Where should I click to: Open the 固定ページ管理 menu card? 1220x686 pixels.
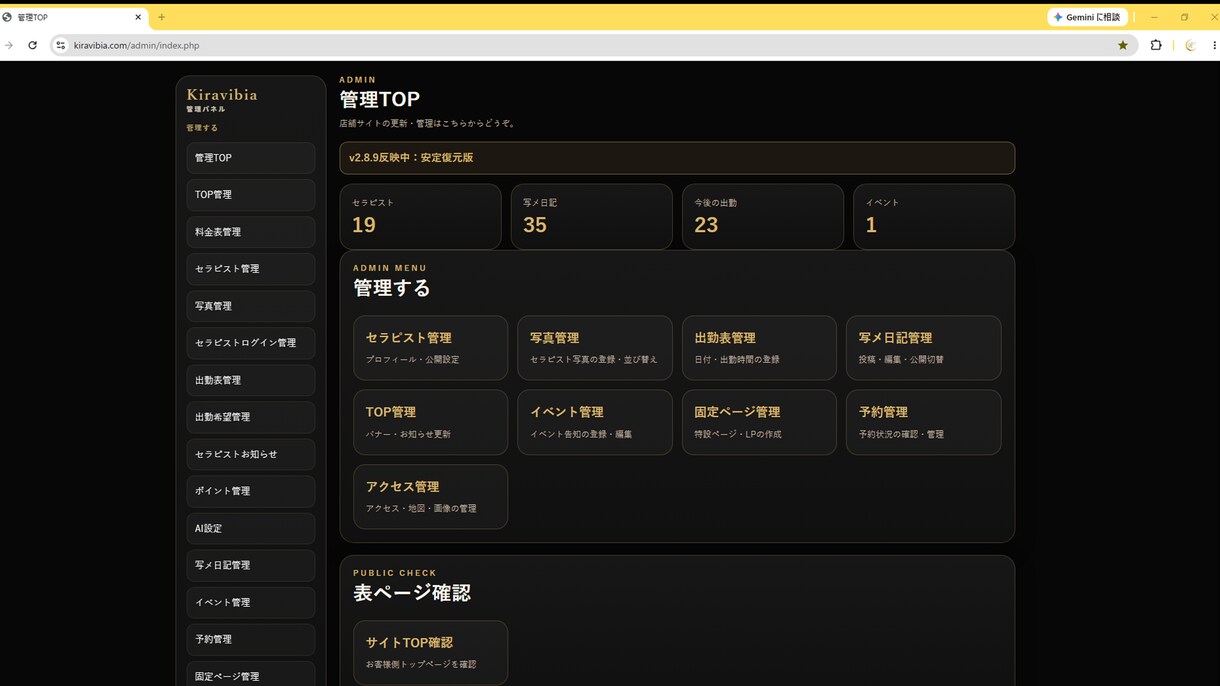point(759,422)
